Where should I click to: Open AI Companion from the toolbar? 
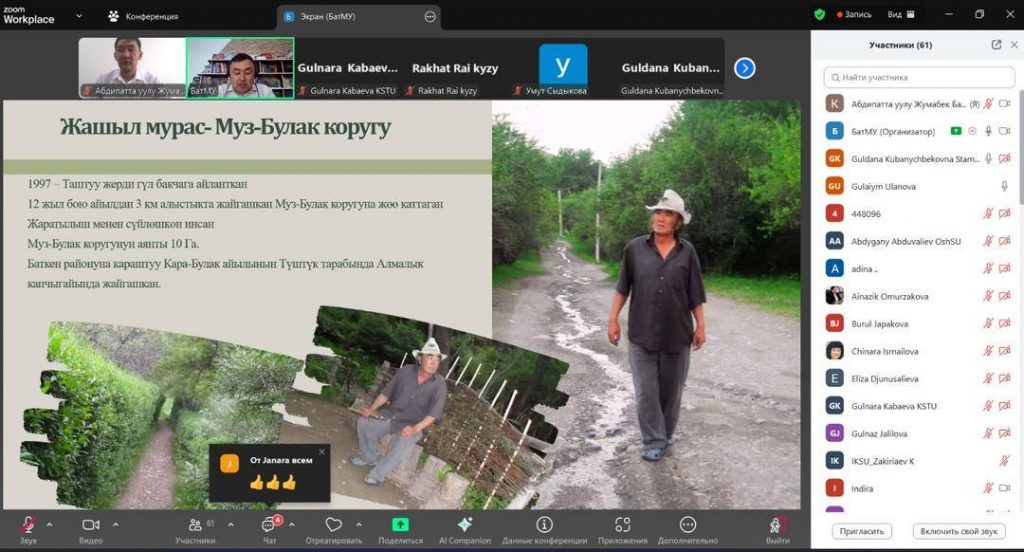pyautogui.click(x=464, y=525)
